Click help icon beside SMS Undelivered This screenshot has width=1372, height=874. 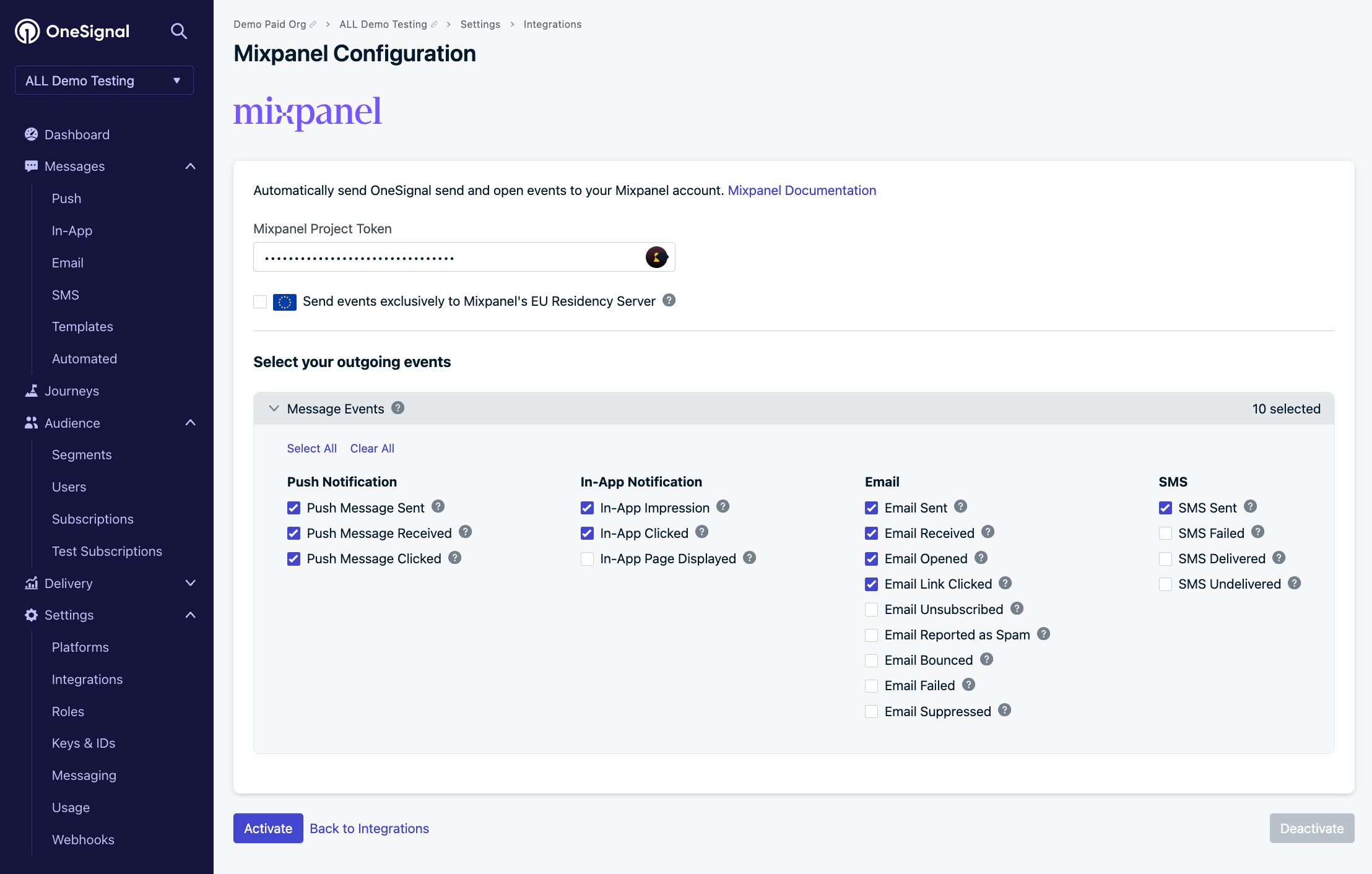click(x=1295, y=582)
